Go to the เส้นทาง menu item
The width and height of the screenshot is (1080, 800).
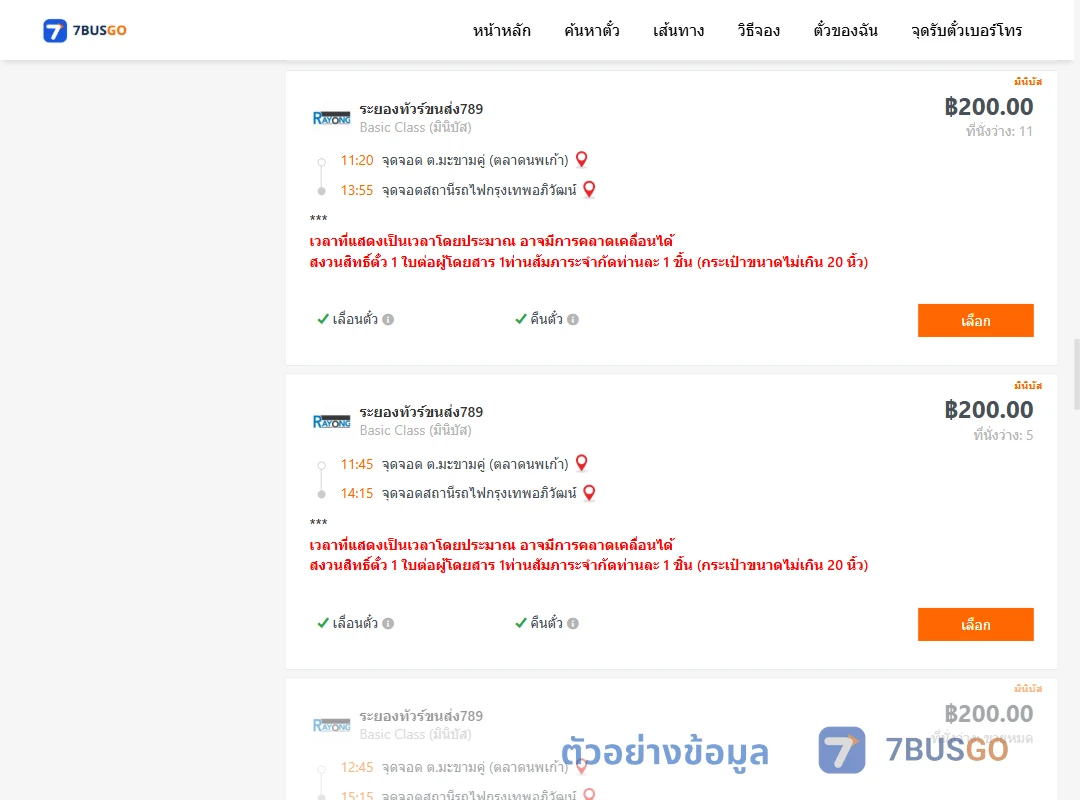click(x=678, y=30)
